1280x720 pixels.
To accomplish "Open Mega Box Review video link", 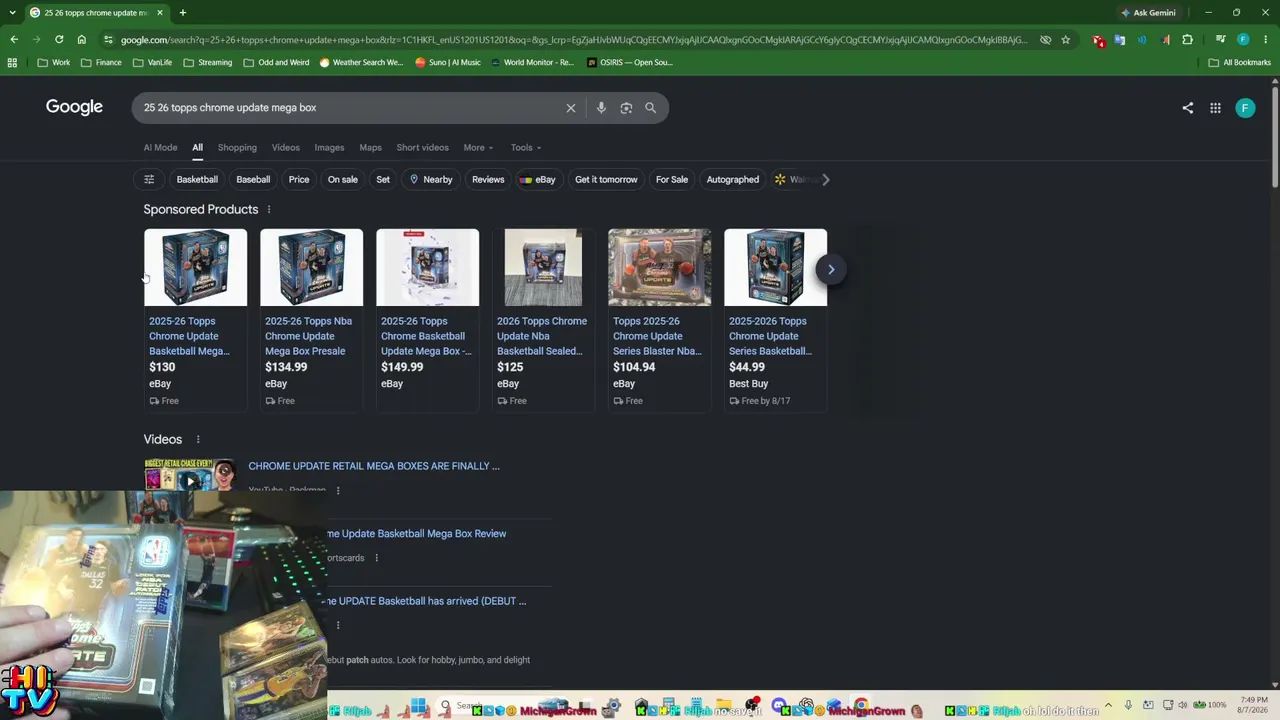I will pos(416,534).
